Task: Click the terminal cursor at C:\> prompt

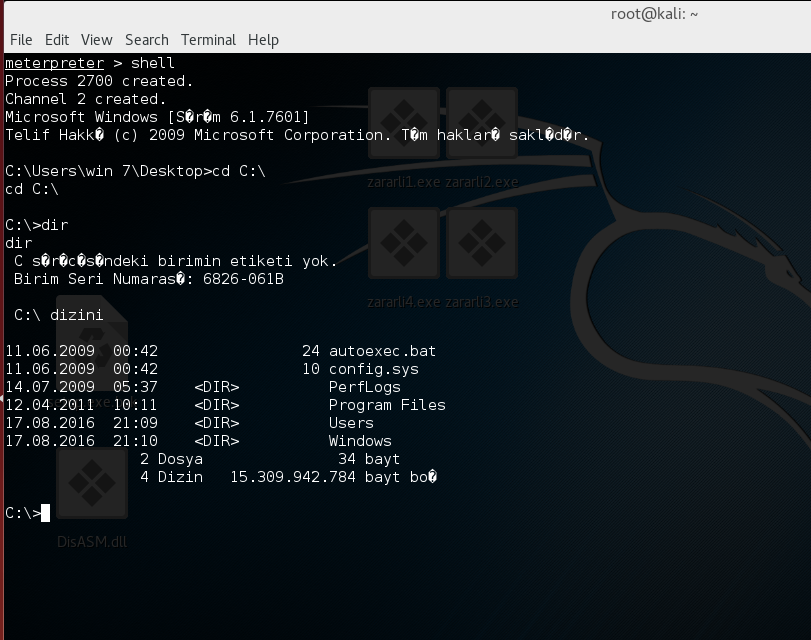Action: [46, 513]
